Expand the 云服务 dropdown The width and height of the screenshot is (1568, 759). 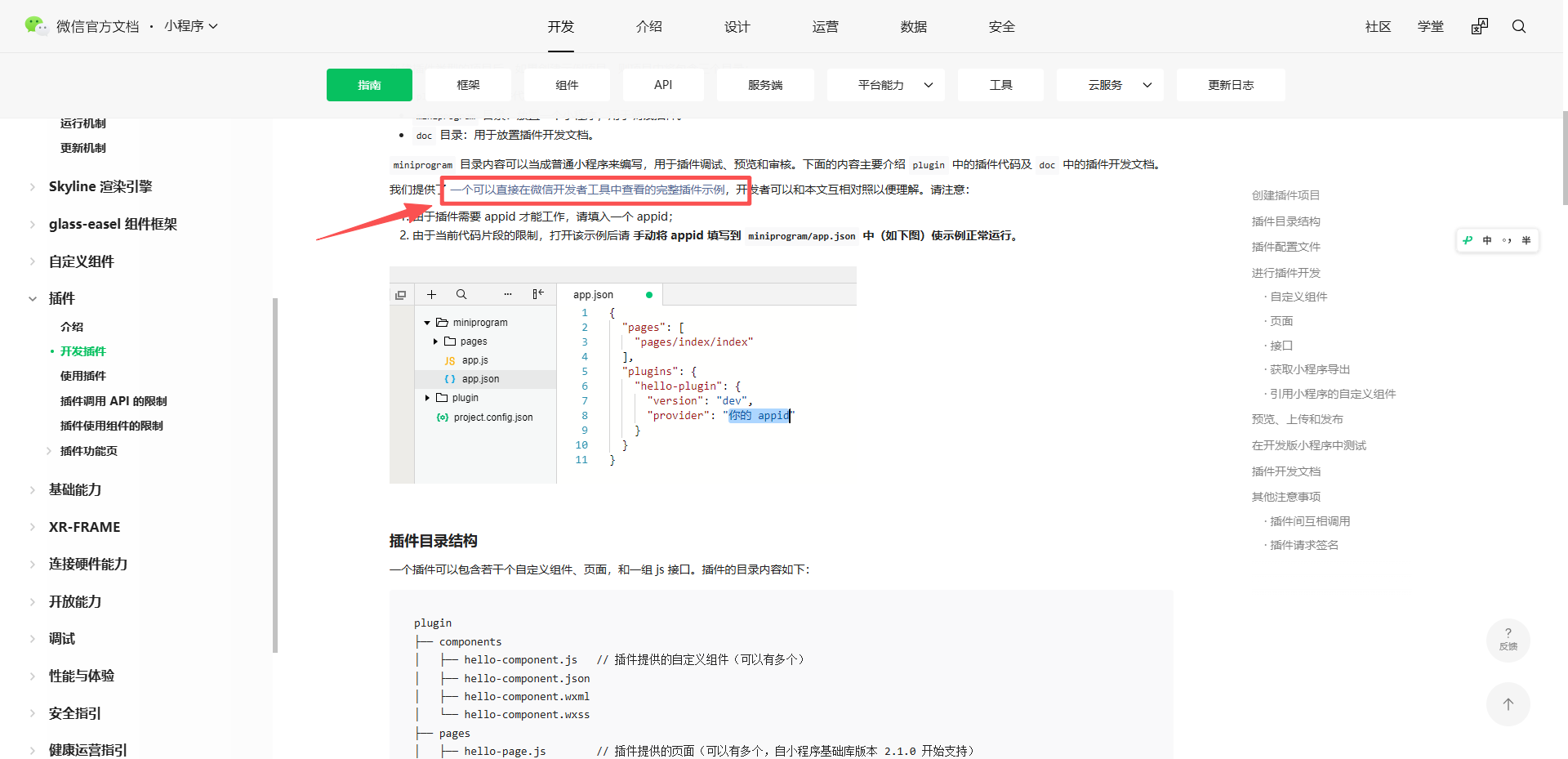point(1111,85)
